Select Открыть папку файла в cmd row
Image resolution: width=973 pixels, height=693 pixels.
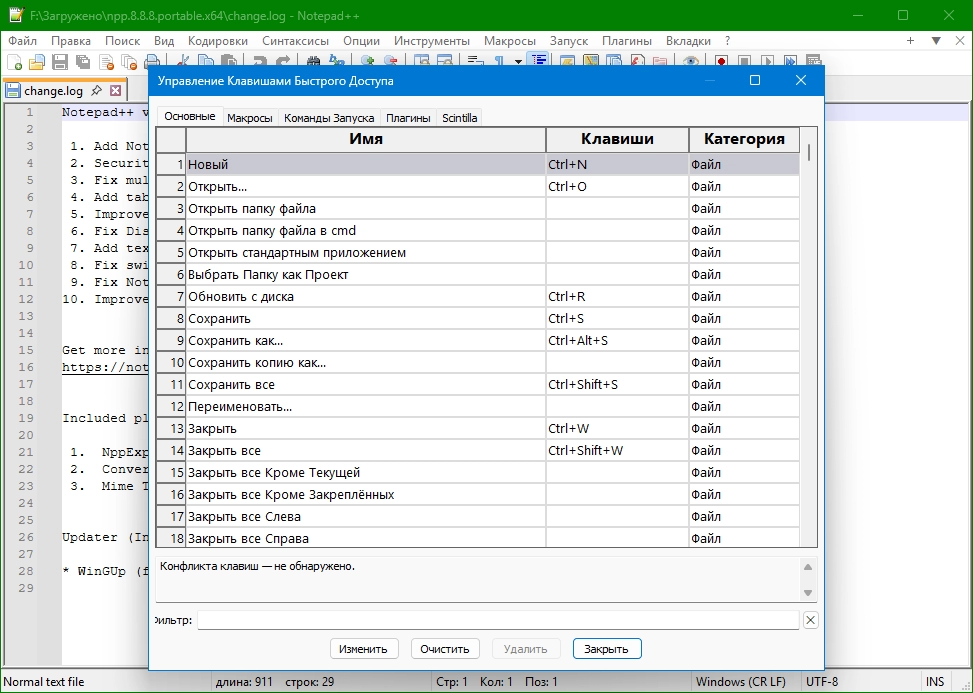tap(478, 231)
